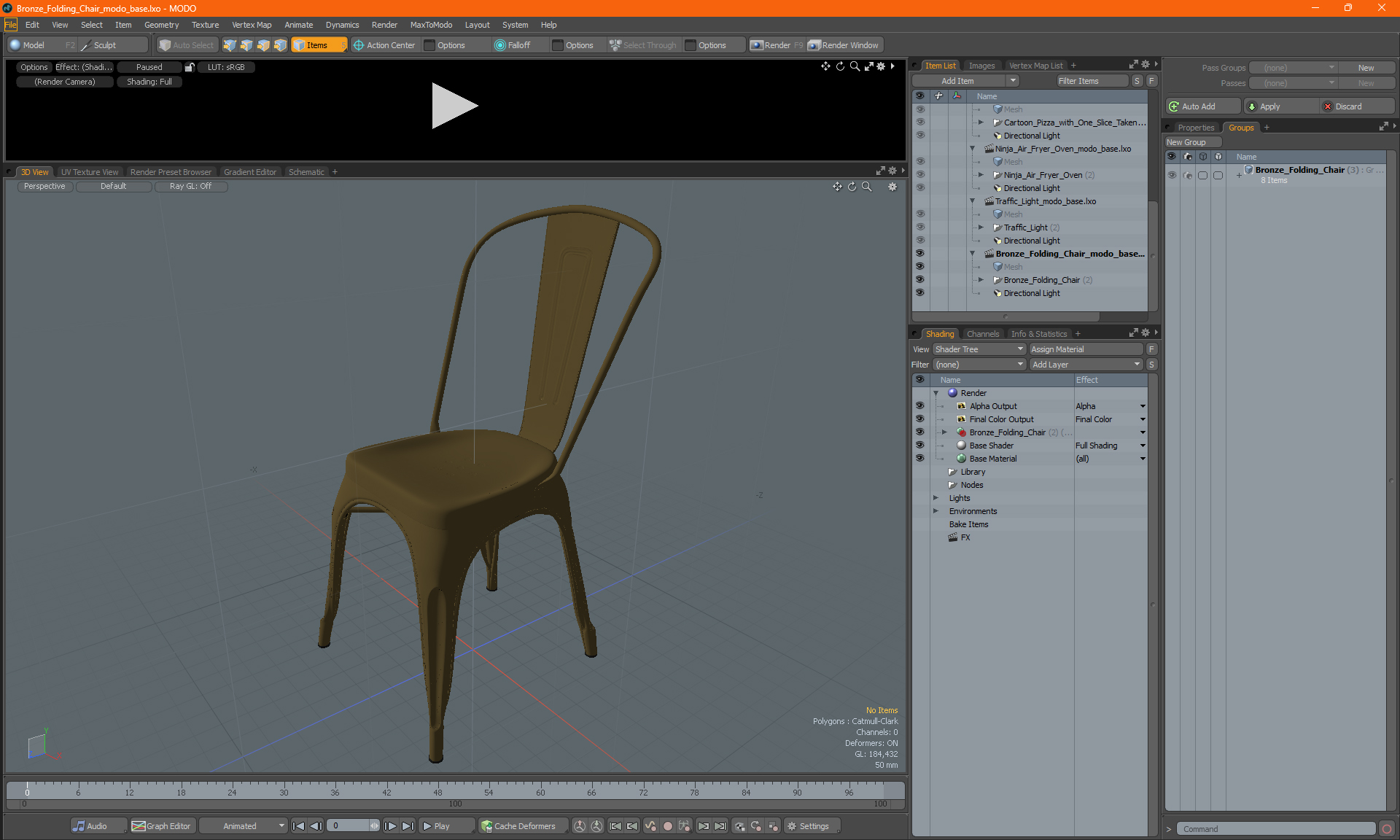Hide Ninja_Air_Fryer_Oven (2) item eye
The image size is (1400, 840).
[919, 174]
